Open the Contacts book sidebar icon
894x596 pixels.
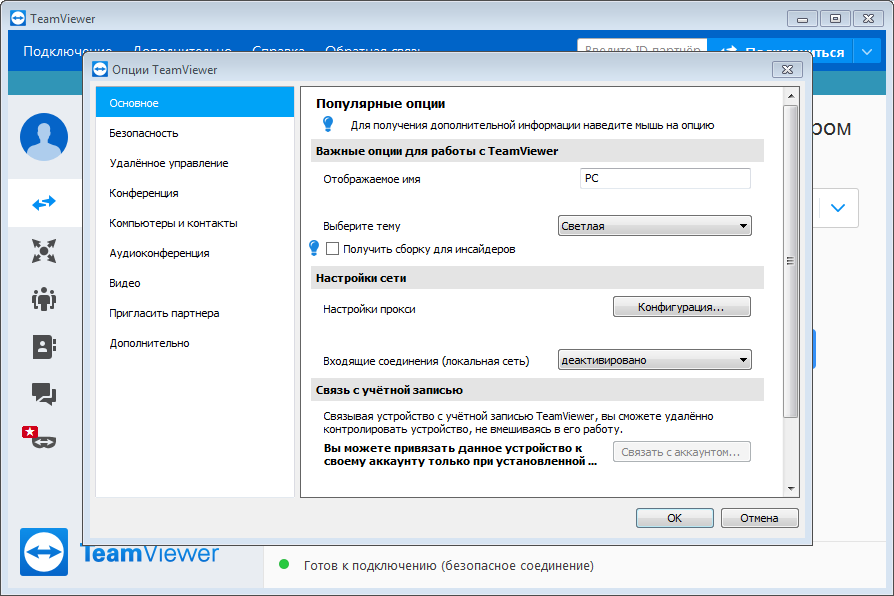click(x=44, y=346)
